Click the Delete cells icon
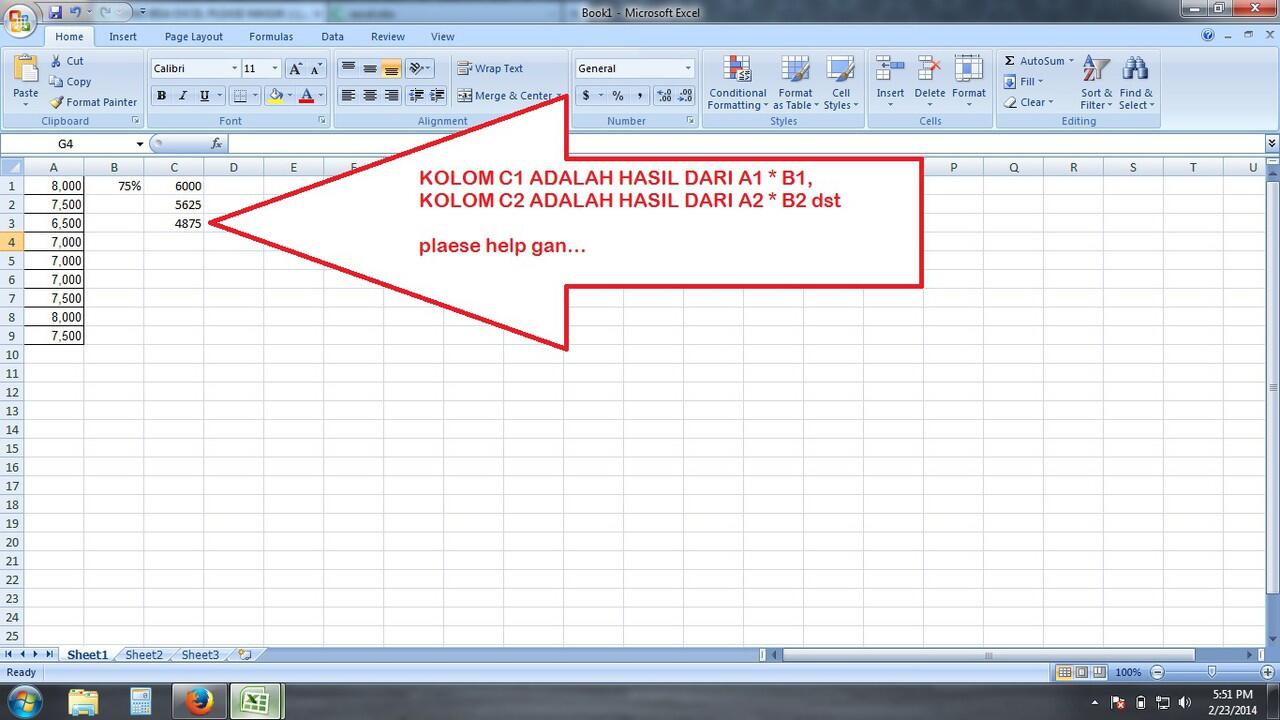The image size is (1280, 720). point(929,70)
